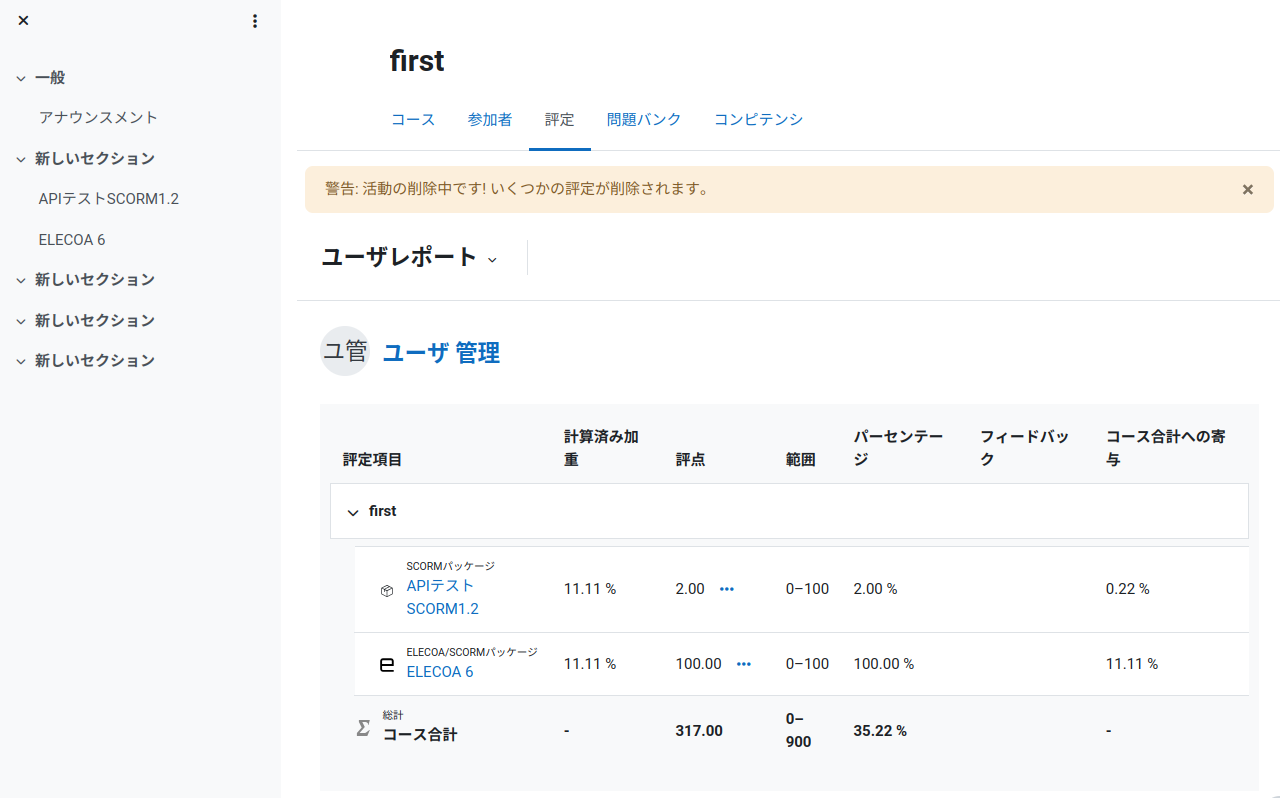Close the course index drawer
The image size is (1280, 798).
point(24,21)
